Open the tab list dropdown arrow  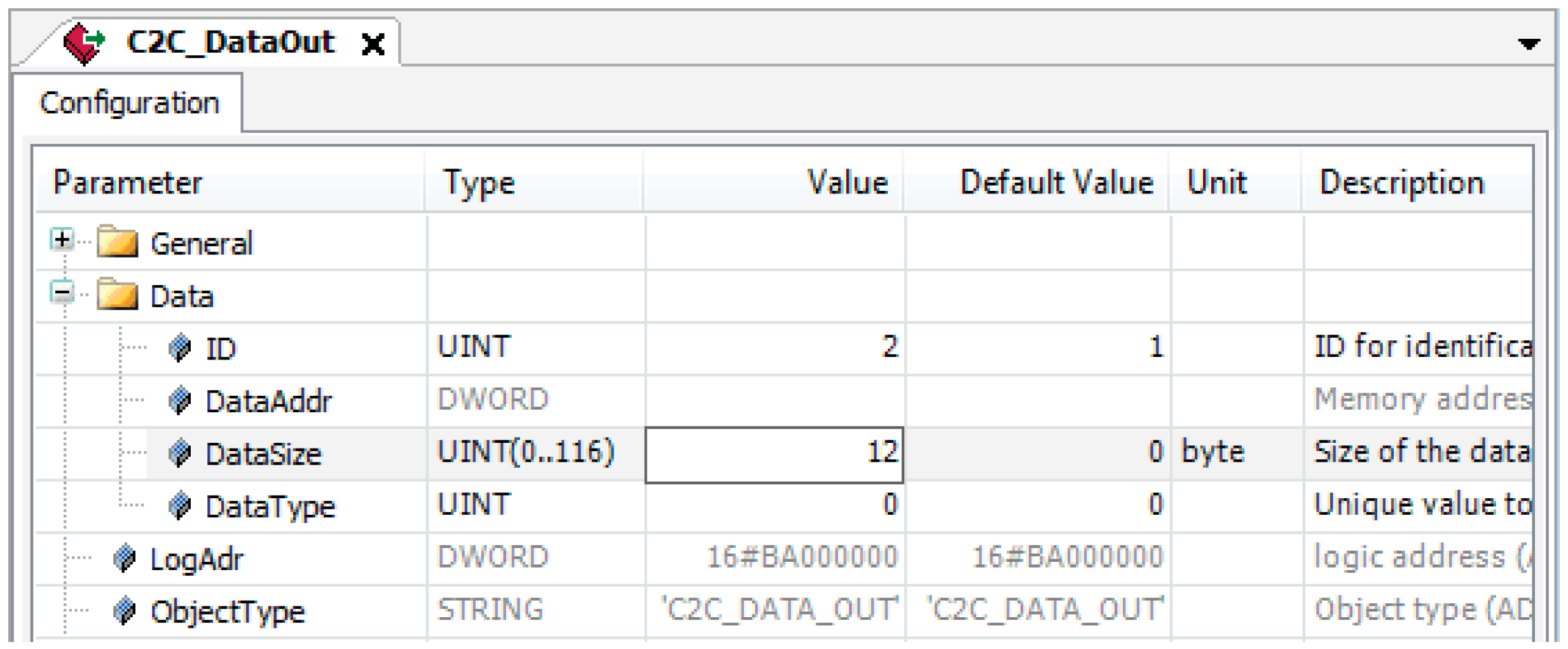pyautogui.click(x=1529, y=44)
